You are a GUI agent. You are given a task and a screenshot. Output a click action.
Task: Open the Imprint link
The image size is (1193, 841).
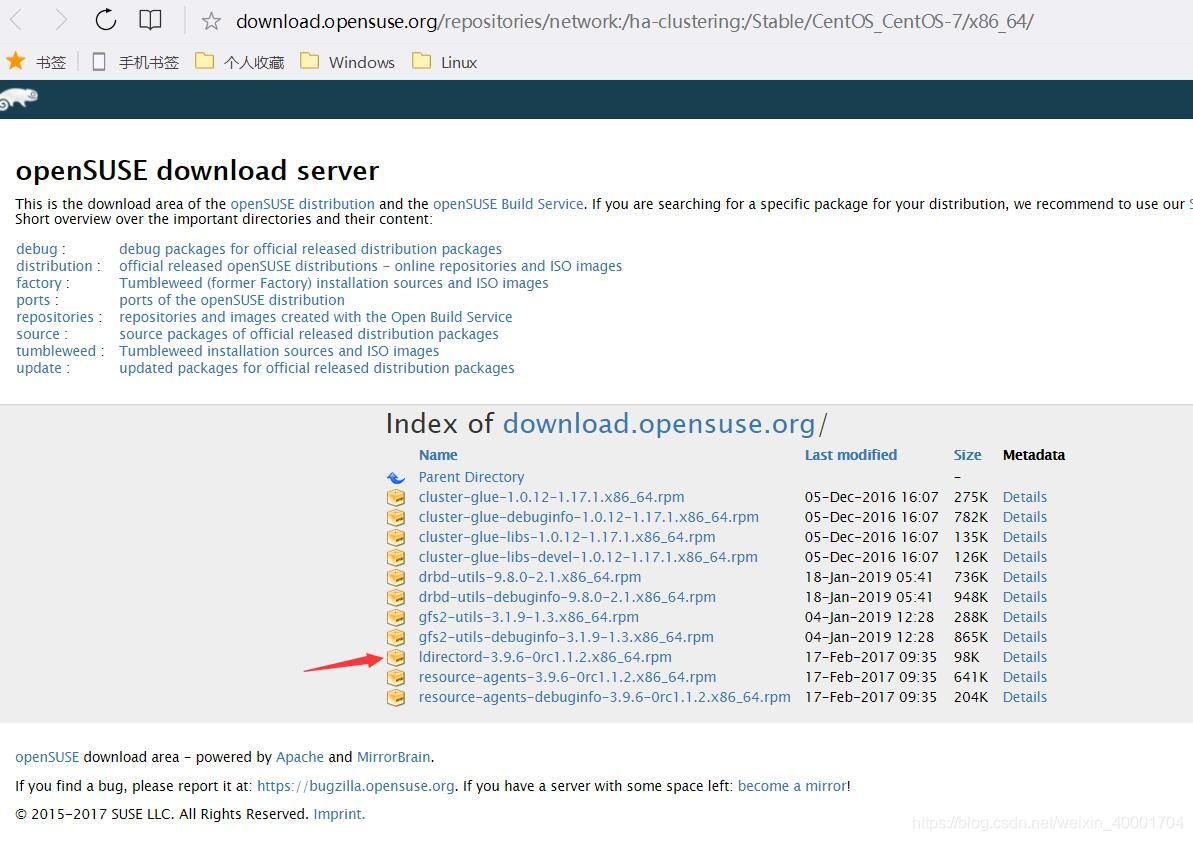coord(338,814)
